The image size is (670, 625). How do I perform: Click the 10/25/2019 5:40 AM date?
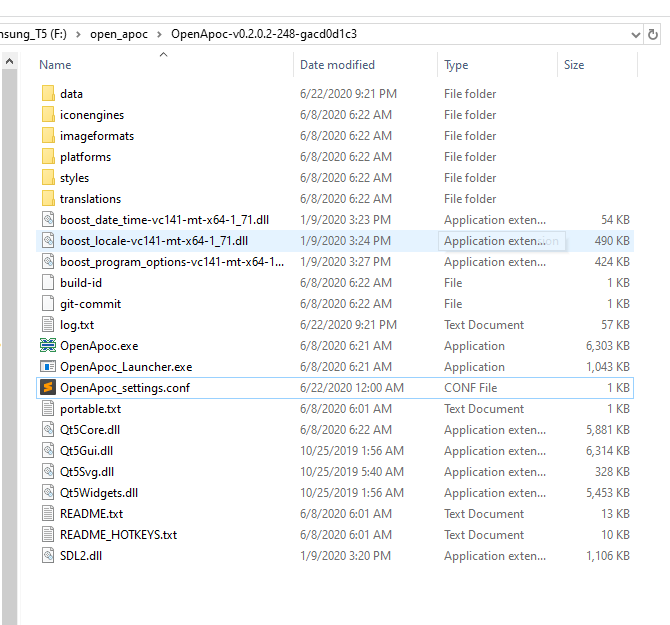tap(352, 472)
